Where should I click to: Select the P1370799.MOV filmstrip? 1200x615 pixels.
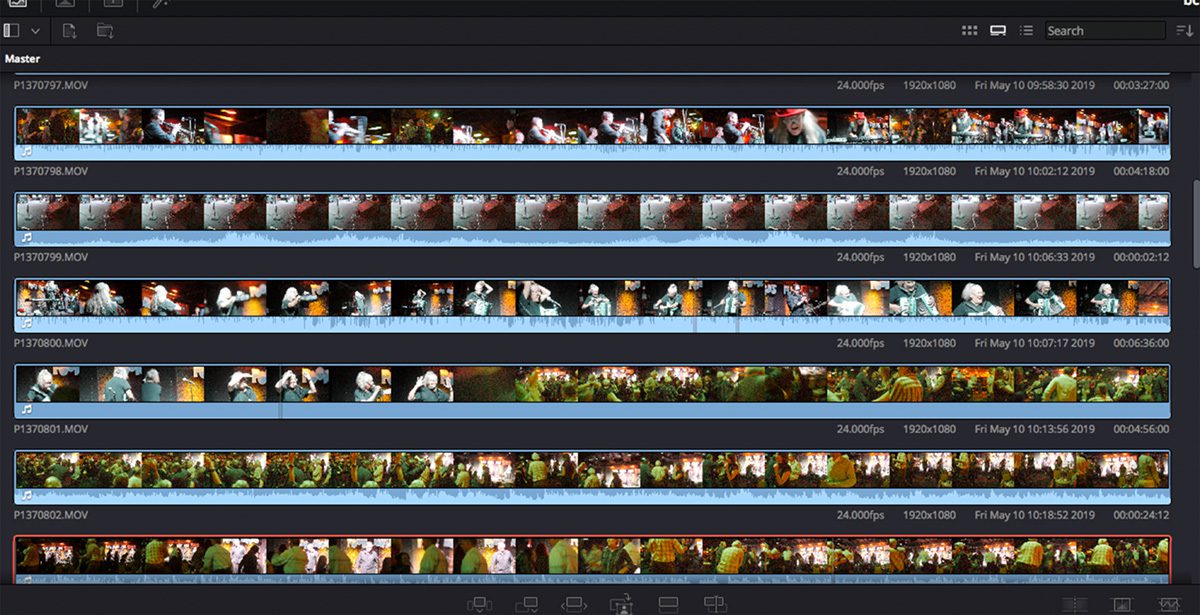click(x=592, y=305)
